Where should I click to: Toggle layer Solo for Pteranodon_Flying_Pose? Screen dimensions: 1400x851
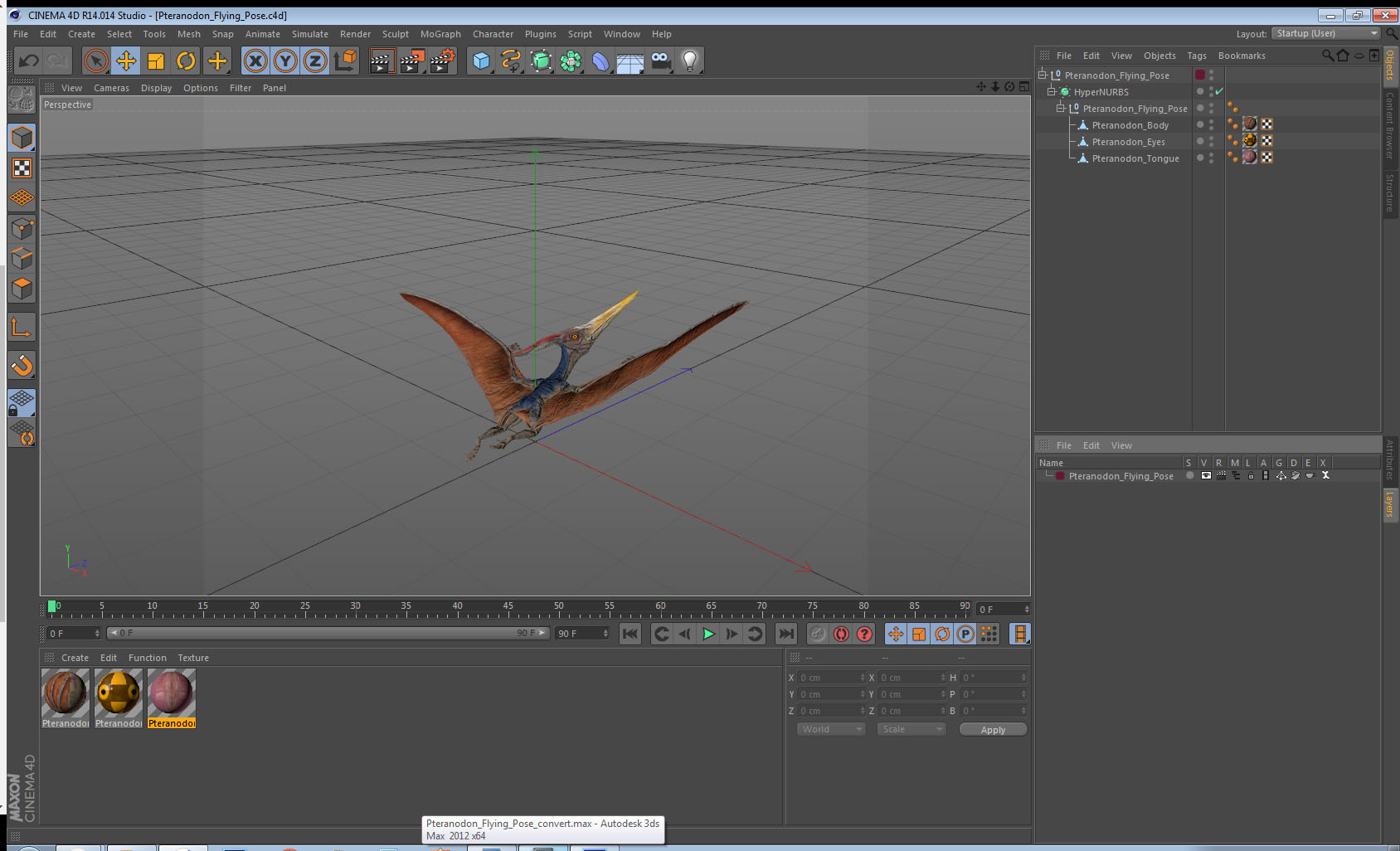pos(1190,475)
